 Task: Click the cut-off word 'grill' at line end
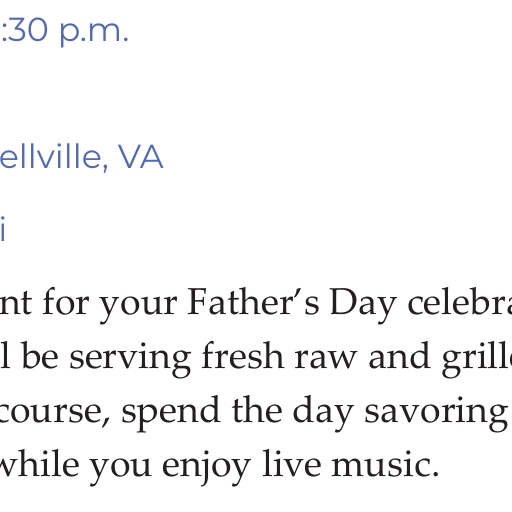pyautogui.click(x=477, y=359)
